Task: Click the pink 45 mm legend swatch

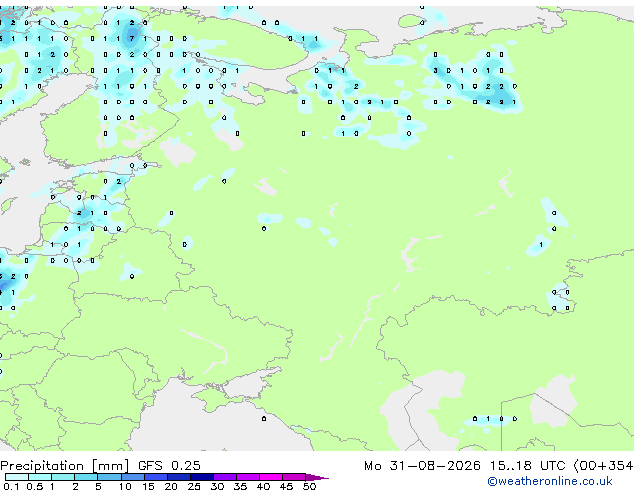Action: point(294,477)
